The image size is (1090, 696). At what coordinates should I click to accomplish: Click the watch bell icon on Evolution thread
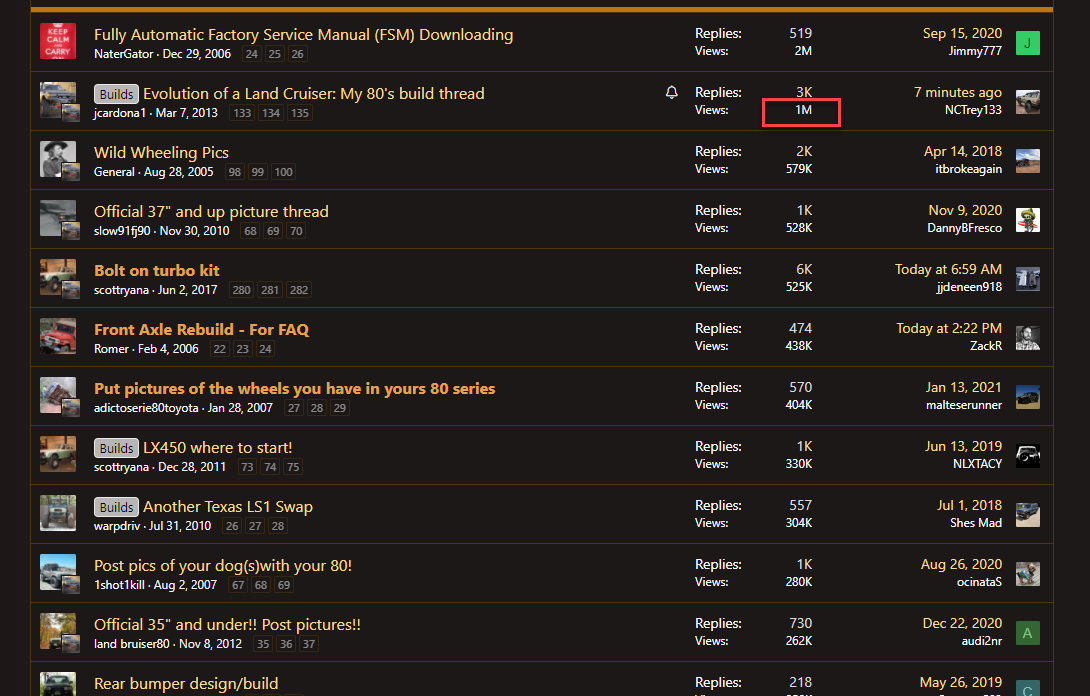click(672, 93)
